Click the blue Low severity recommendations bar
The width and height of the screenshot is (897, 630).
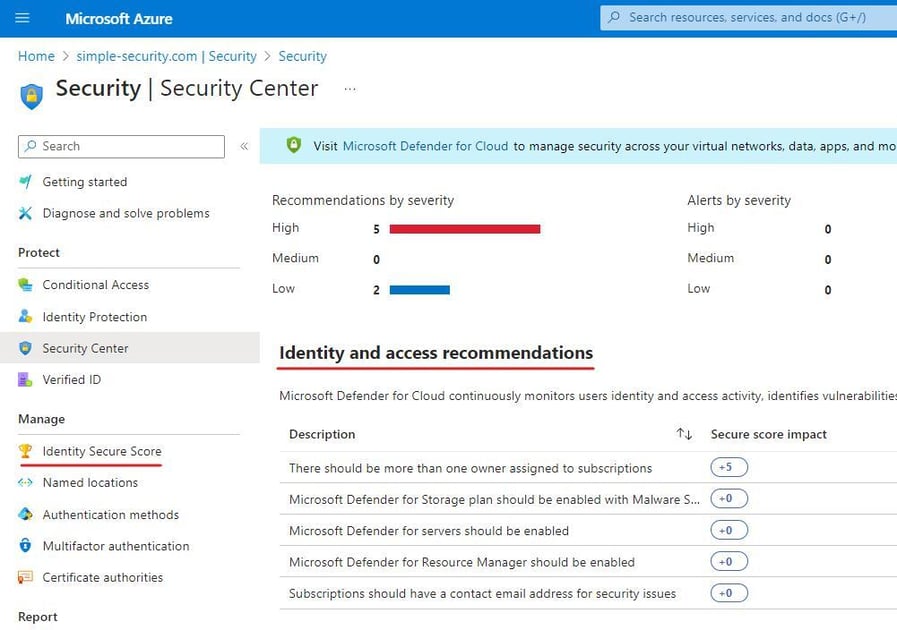(x=419, y=290)
